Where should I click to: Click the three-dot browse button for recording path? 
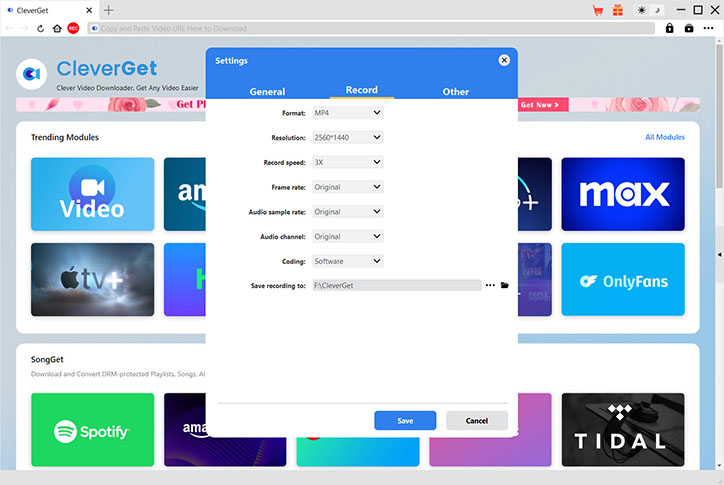click(x=490, y=285)
